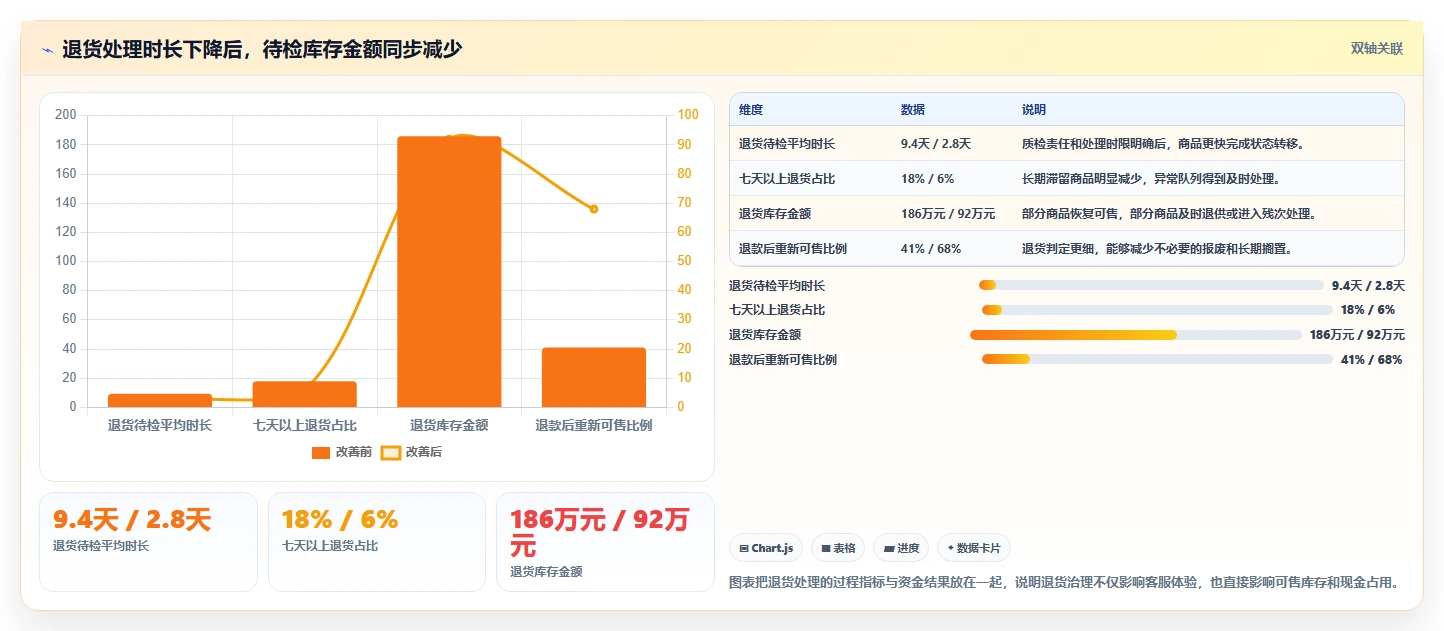Click the 退款后重新可售比例 bar in the chart

pos(594,377)
